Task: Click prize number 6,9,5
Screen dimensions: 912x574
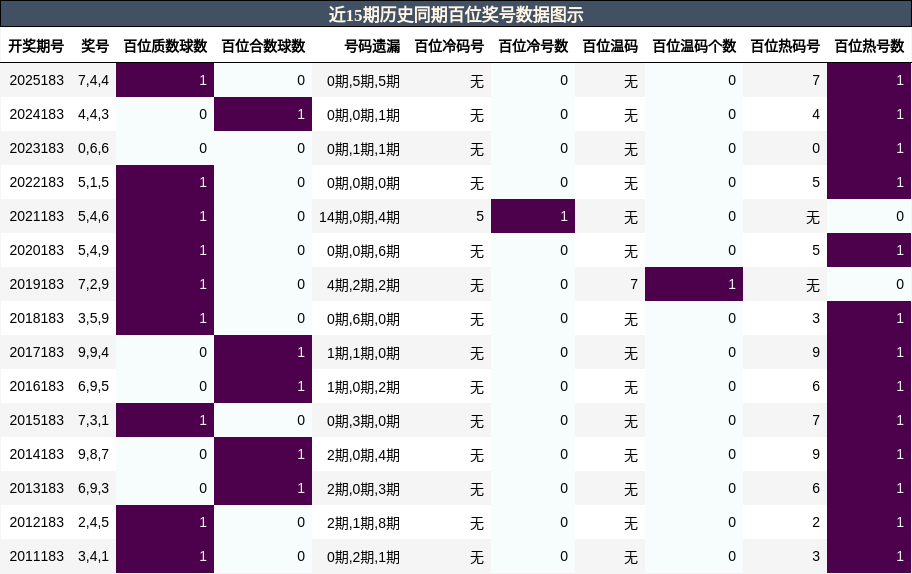Action: point(94,387)
